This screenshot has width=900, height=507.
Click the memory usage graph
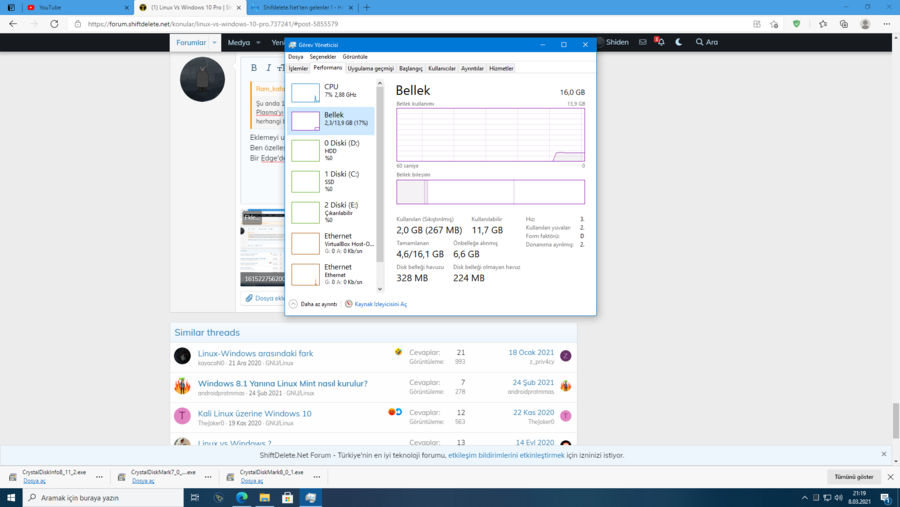click(491, 135)
